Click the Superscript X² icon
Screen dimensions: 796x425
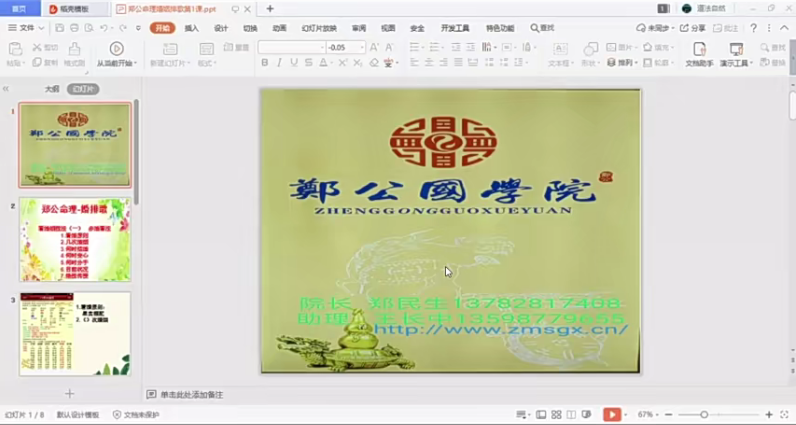(343, 62)
